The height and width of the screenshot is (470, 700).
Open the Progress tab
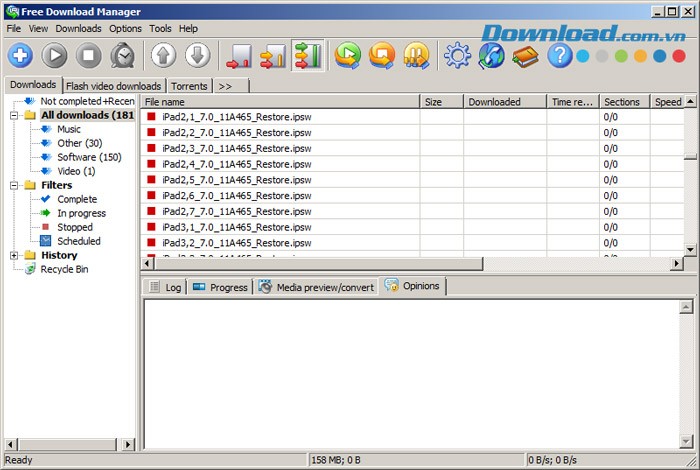coord(220,287)
